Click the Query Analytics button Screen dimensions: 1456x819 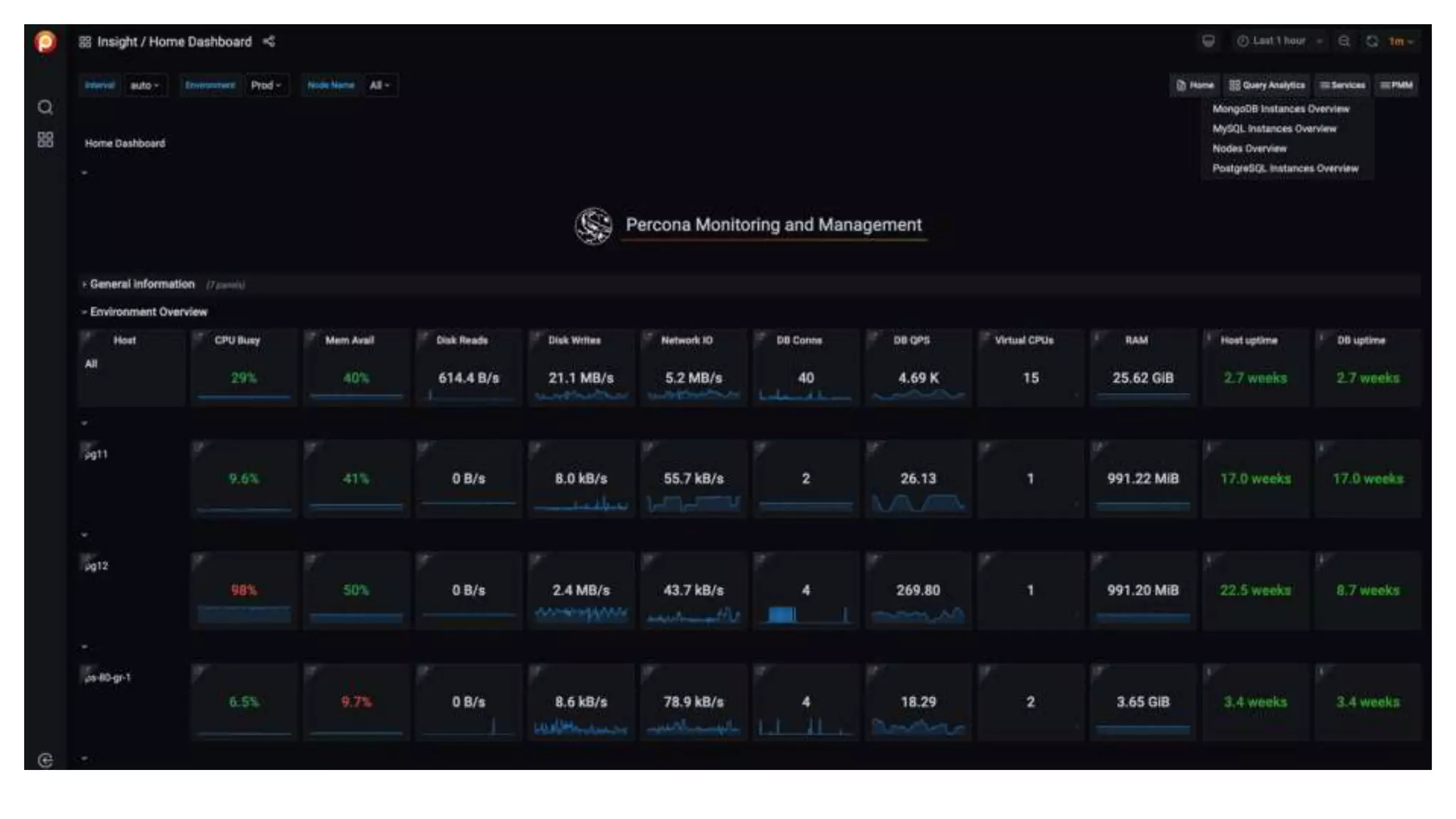1267,85
